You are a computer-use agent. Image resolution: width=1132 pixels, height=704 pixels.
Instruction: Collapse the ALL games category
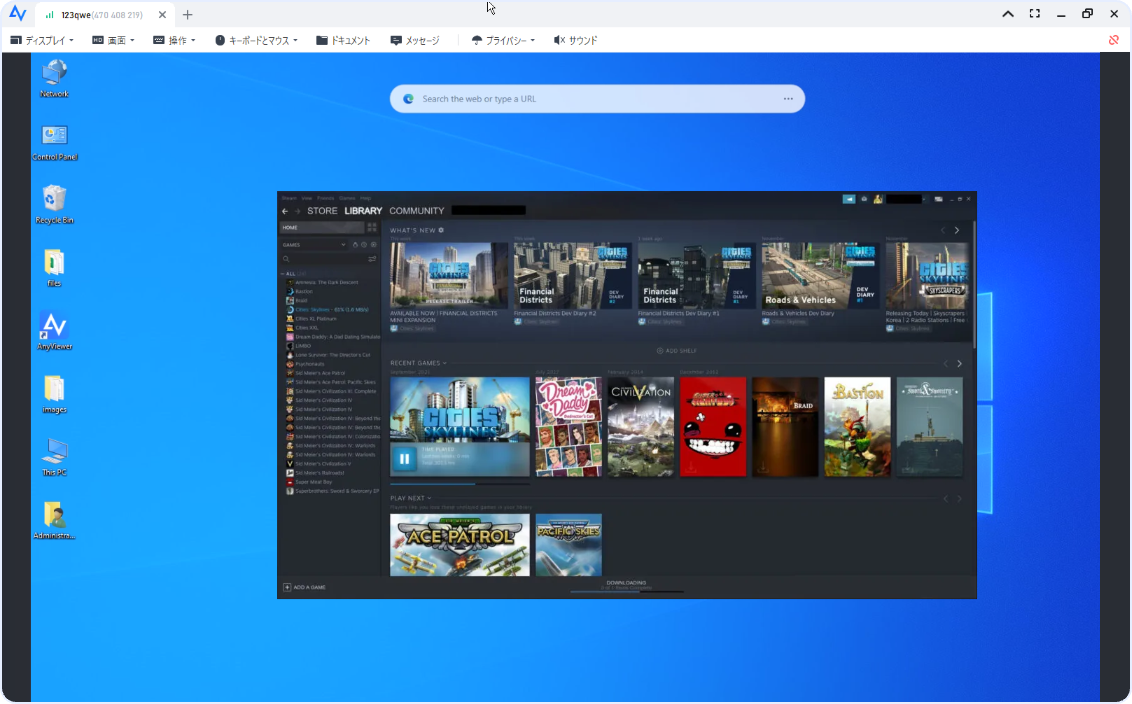point(283,273)
